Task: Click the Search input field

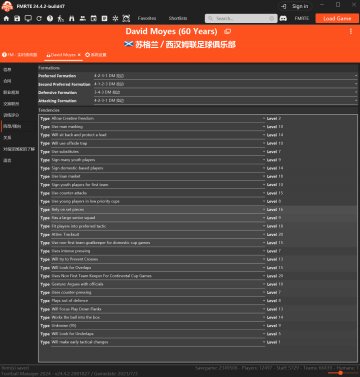Action: point(241,18)
